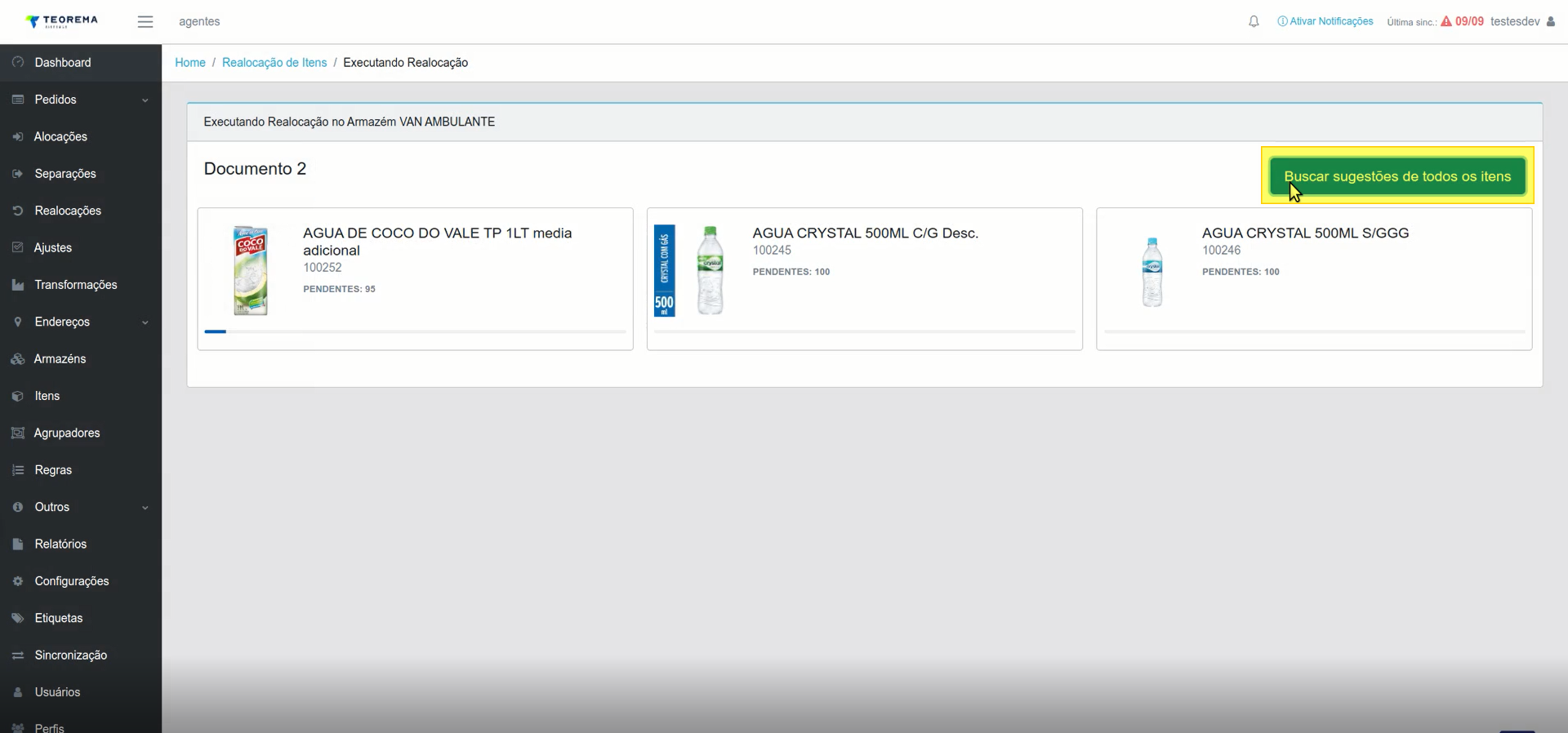Click the agentes label in the header
1568x733 pixels.
[199, 22]
